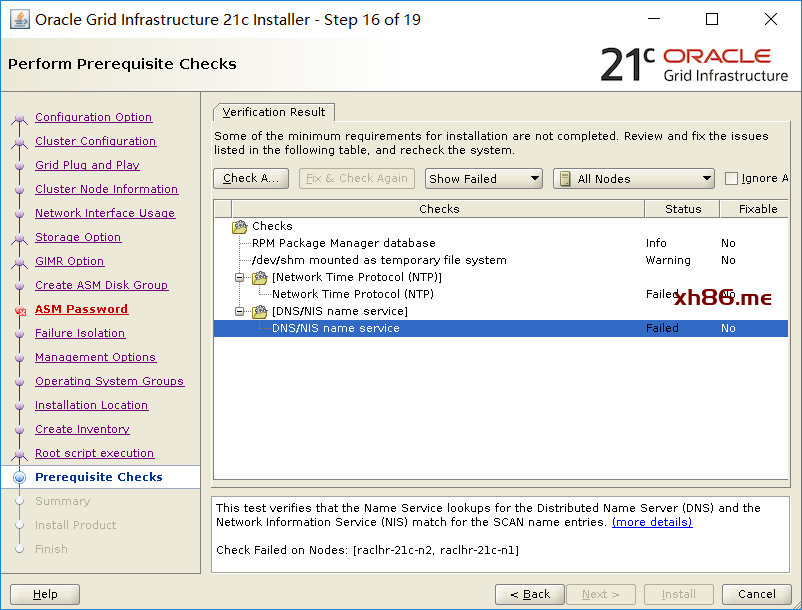Click the Configuration Option step marker icon
Image resolution: width=802 pixels, height=610 pixels.
coord(19,118)
